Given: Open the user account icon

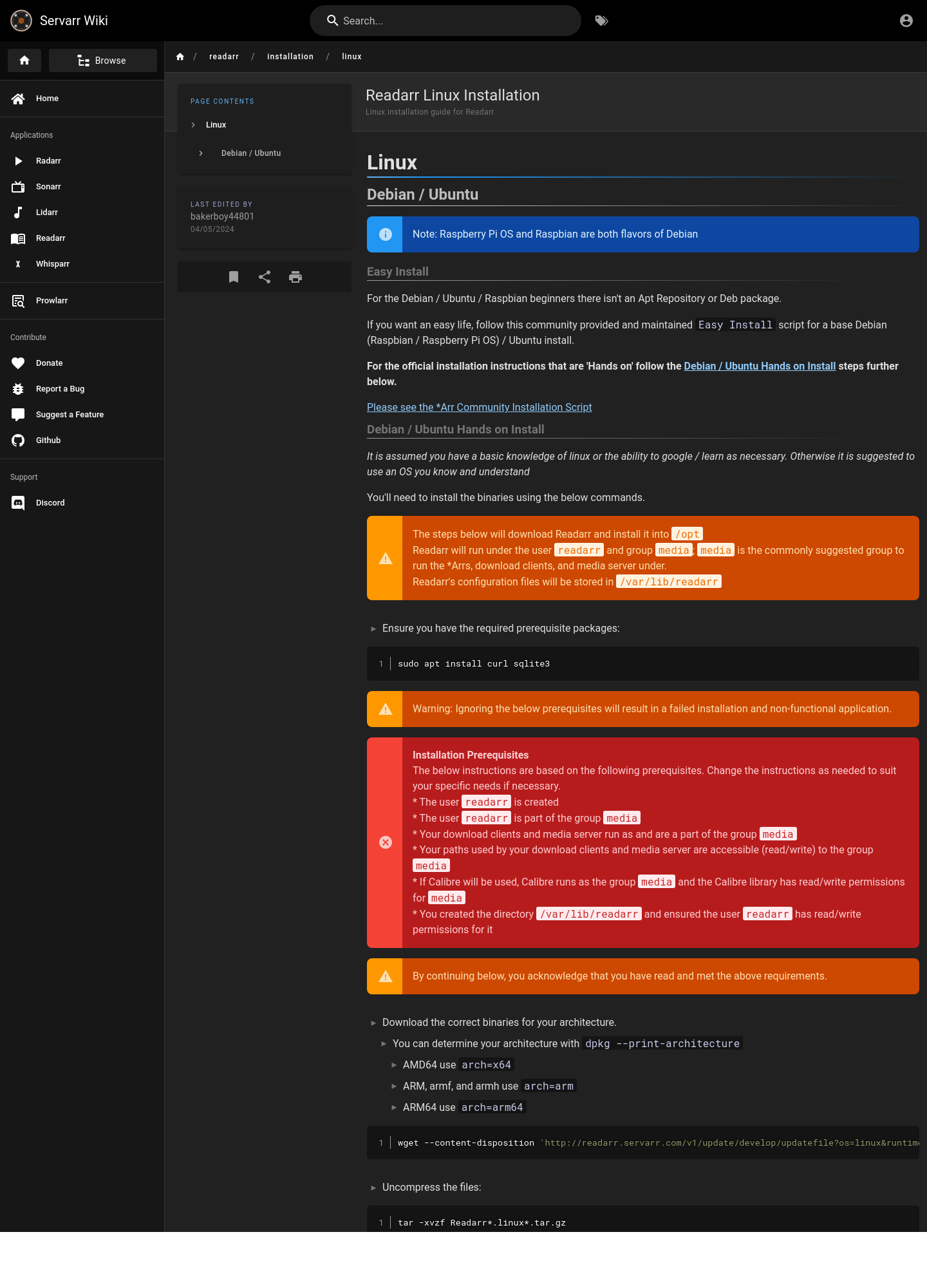Looking at the screenshot, I should coord(906,21).
